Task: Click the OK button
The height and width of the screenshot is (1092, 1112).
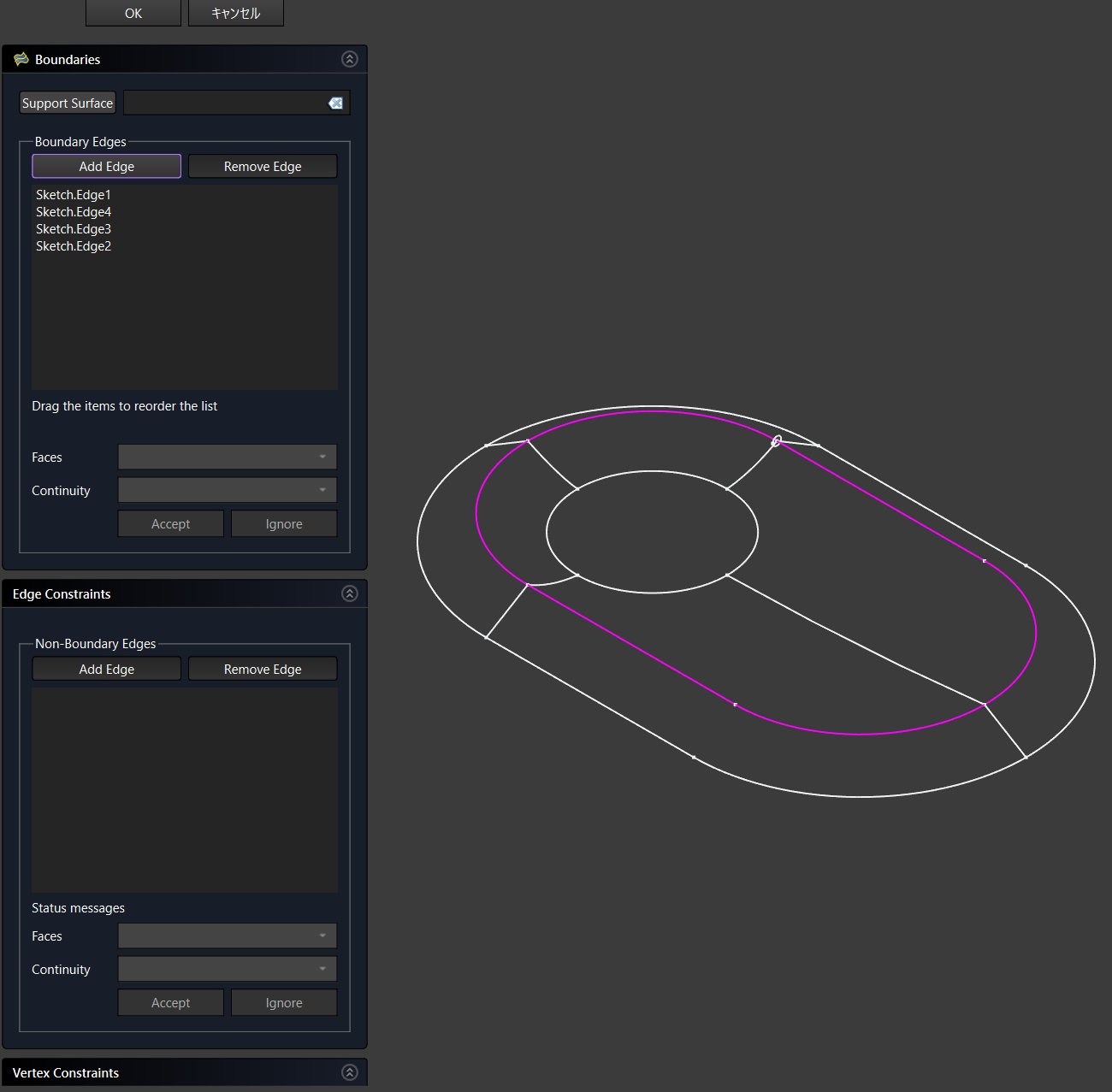Action: (133, 13)
